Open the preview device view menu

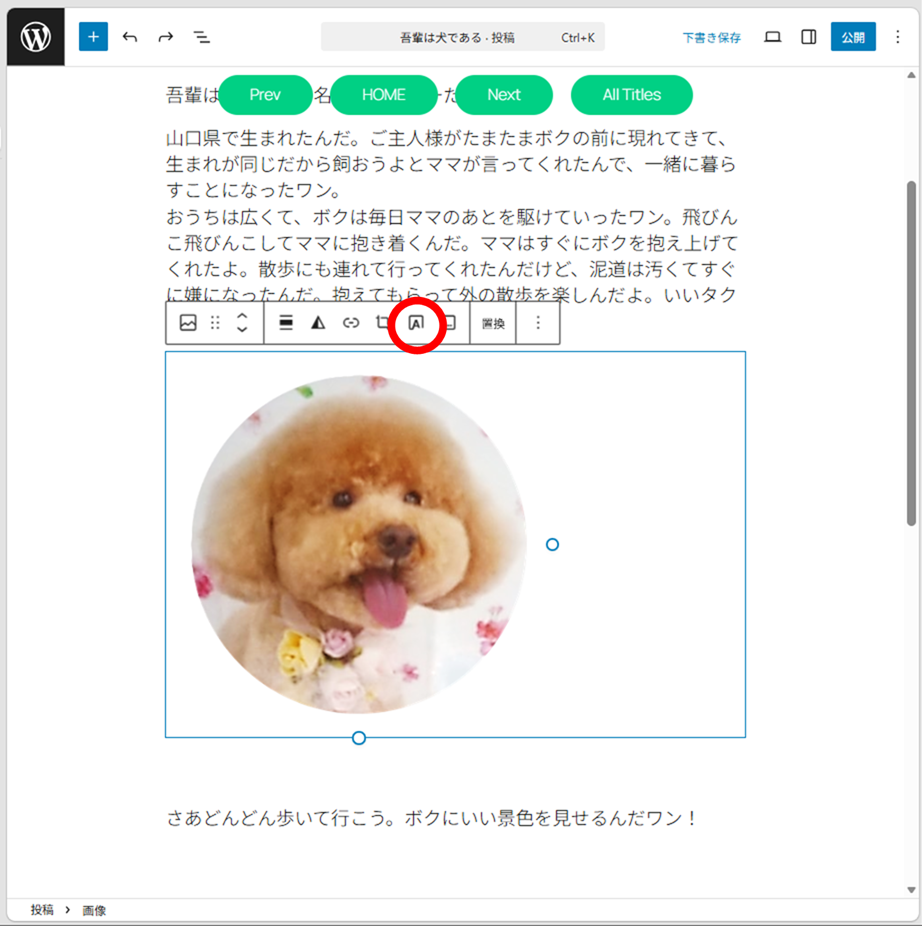(772, 37)
